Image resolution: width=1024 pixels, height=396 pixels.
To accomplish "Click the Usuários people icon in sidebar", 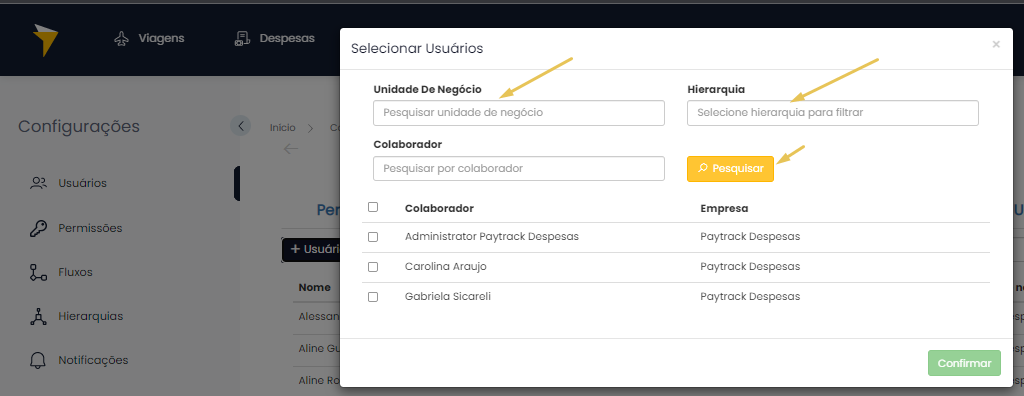I will pos(39,183).
